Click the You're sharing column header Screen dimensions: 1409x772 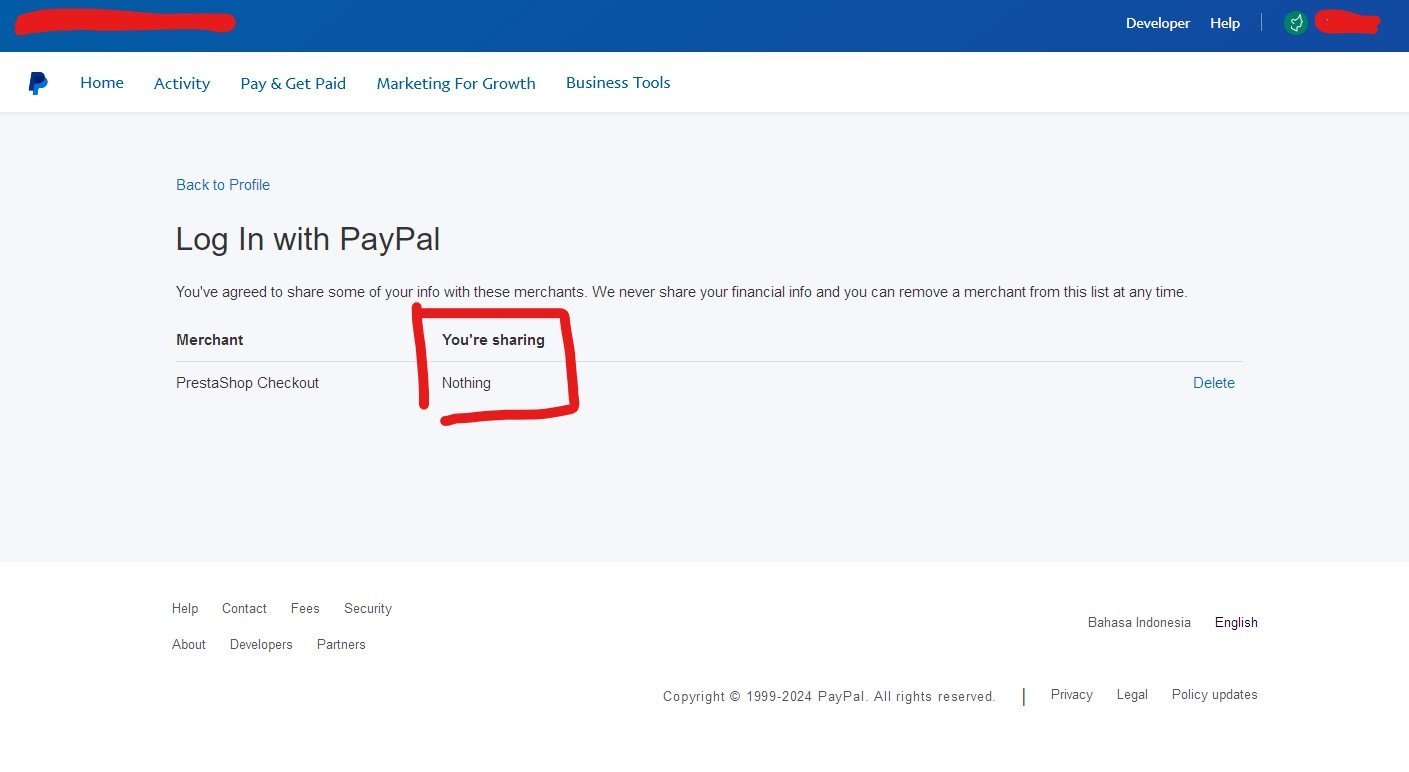493,340
